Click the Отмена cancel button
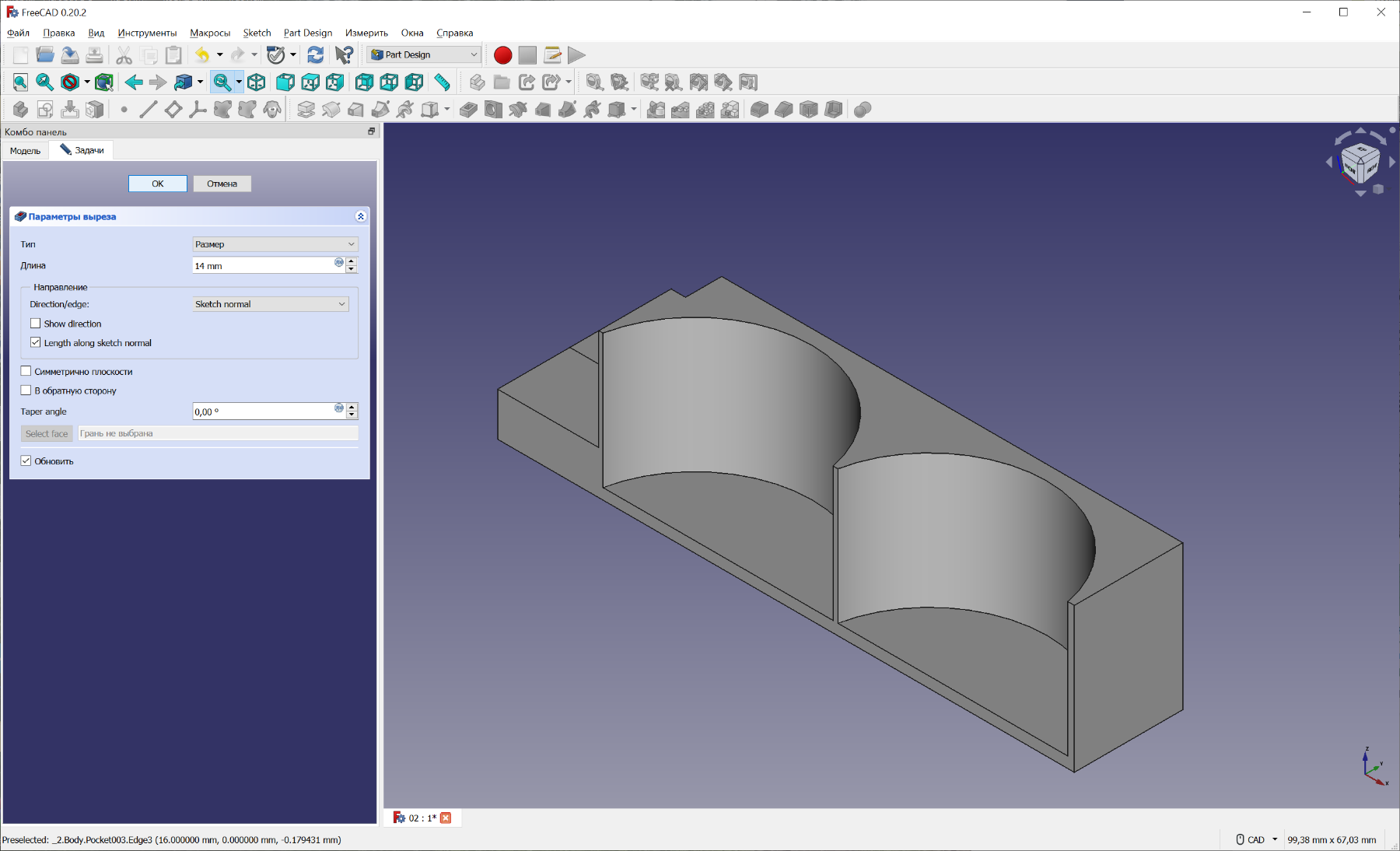Screen dimensions: 1400x851 (222, 184)
